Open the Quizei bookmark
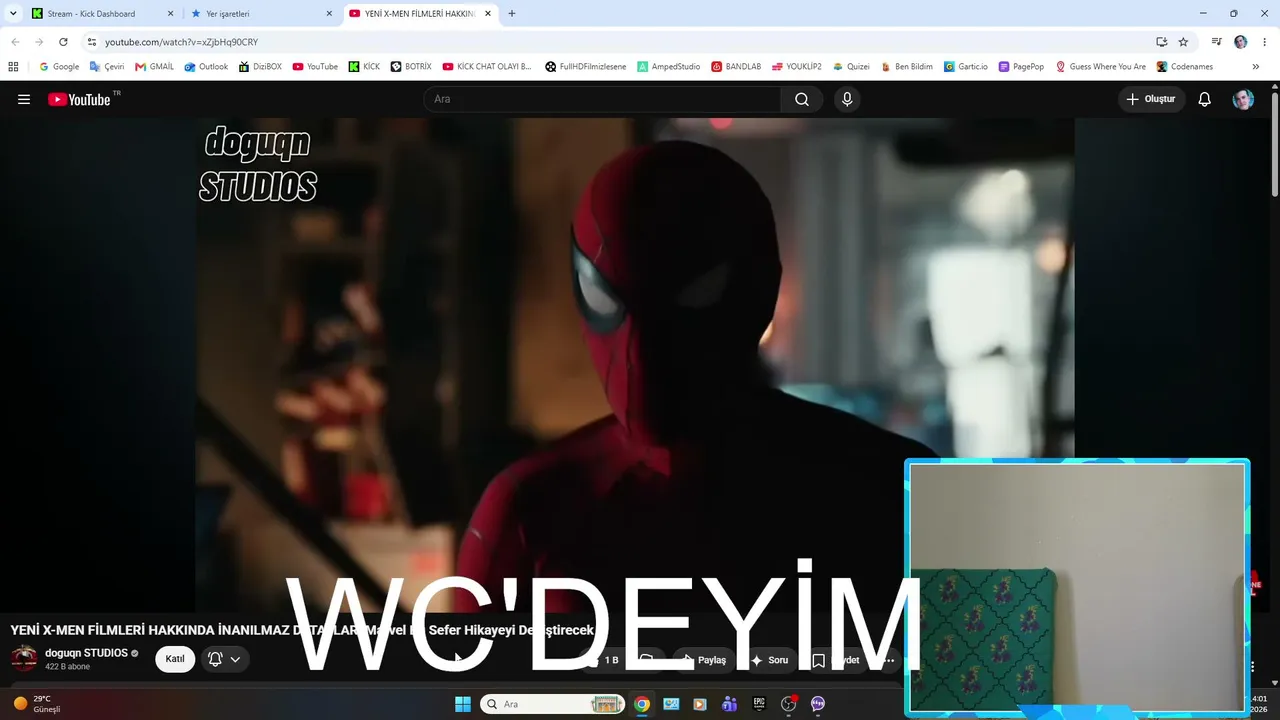 [x=851, y=67]
